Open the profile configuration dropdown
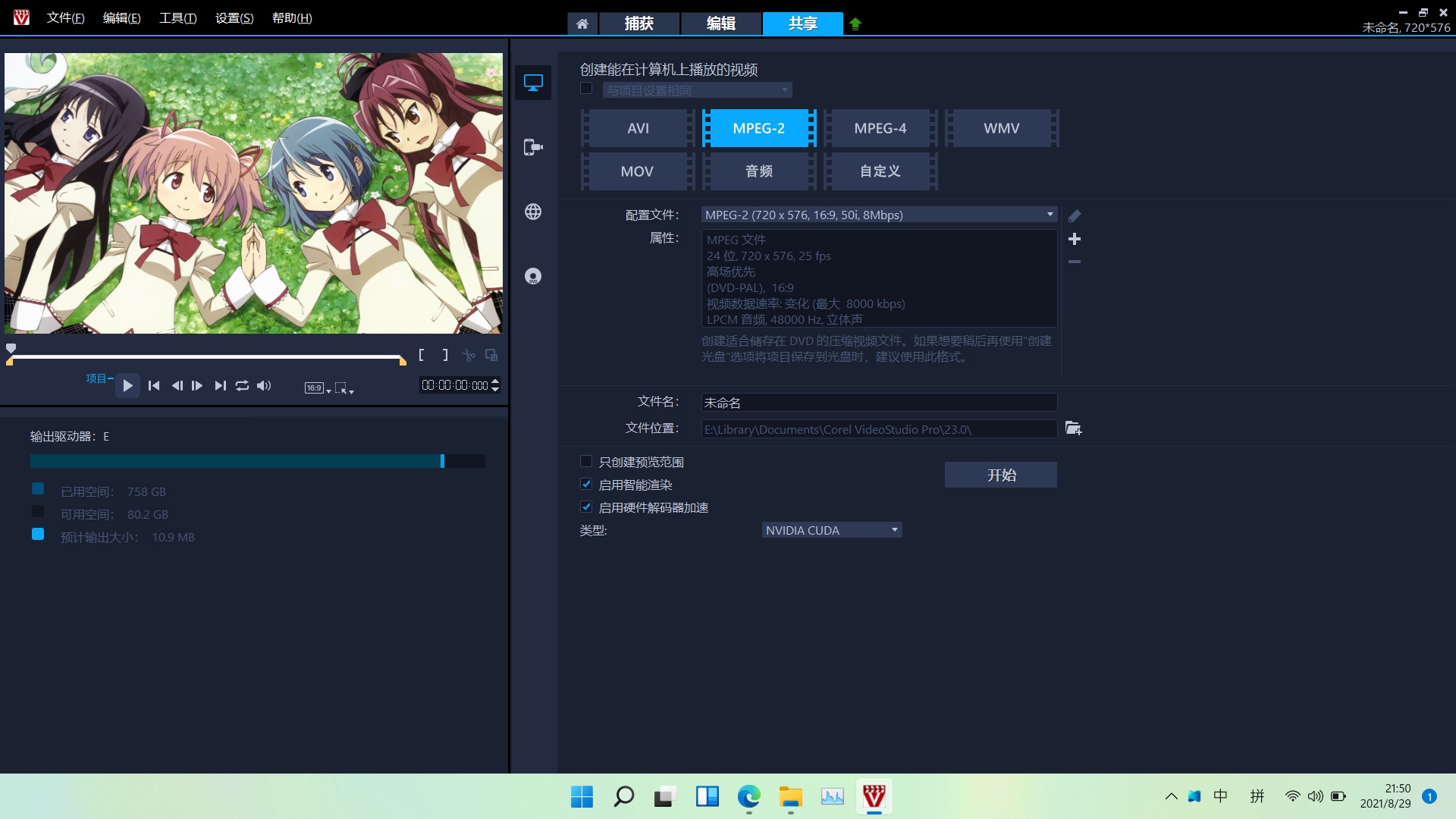The image size is (1456, 819). (879, 215)
